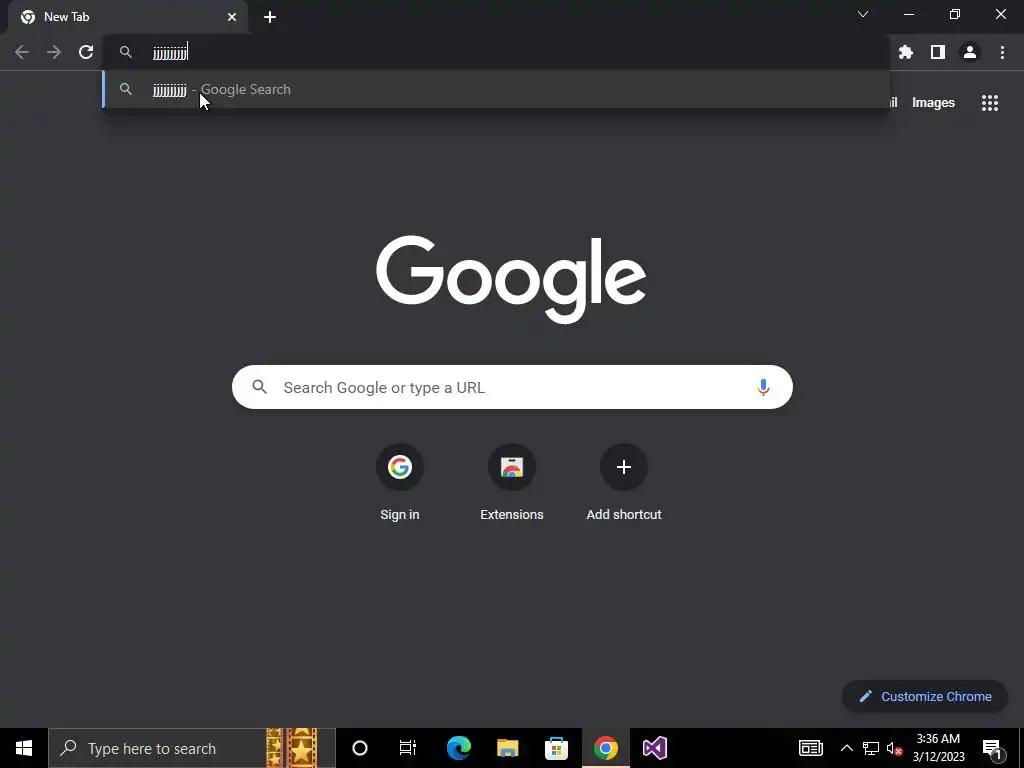Open the Google apps grid
The image size is (1024, 768).
990,103
